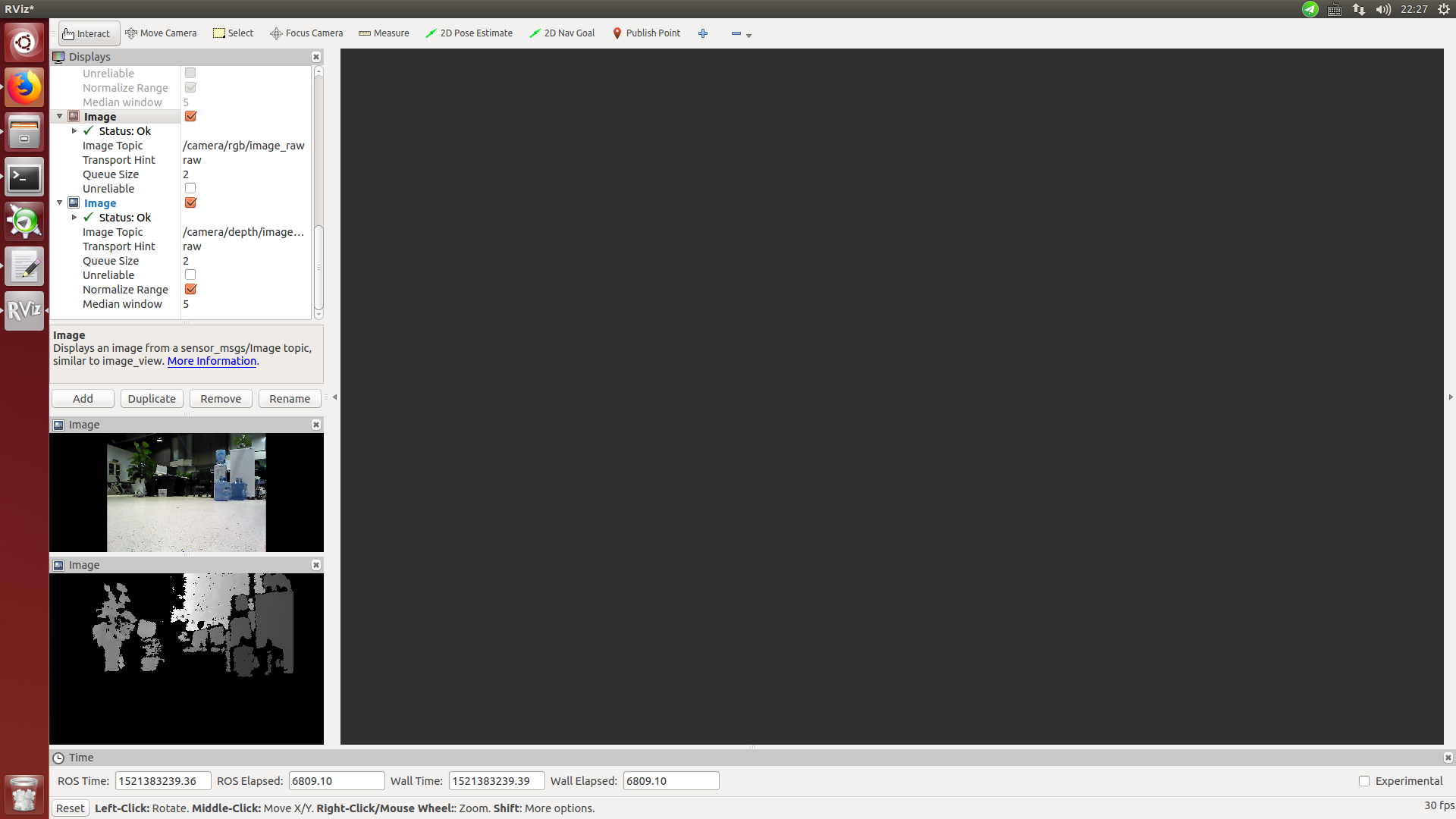The height and width of the screenshot is (819, 1456).
Task: Select the Interact tool
Action: coord(88,33)
